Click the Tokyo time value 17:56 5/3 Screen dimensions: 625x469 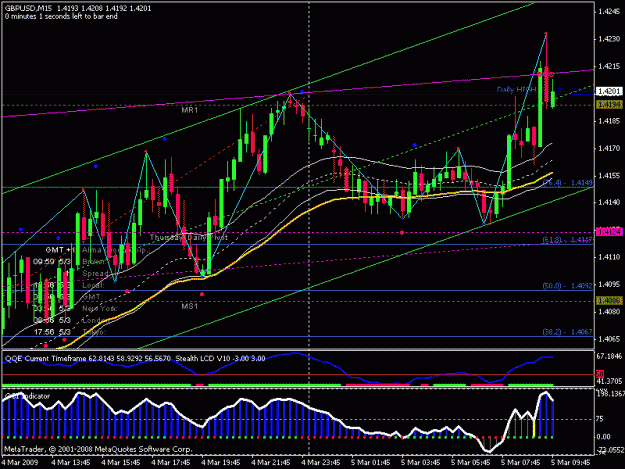tap(52, 332)
